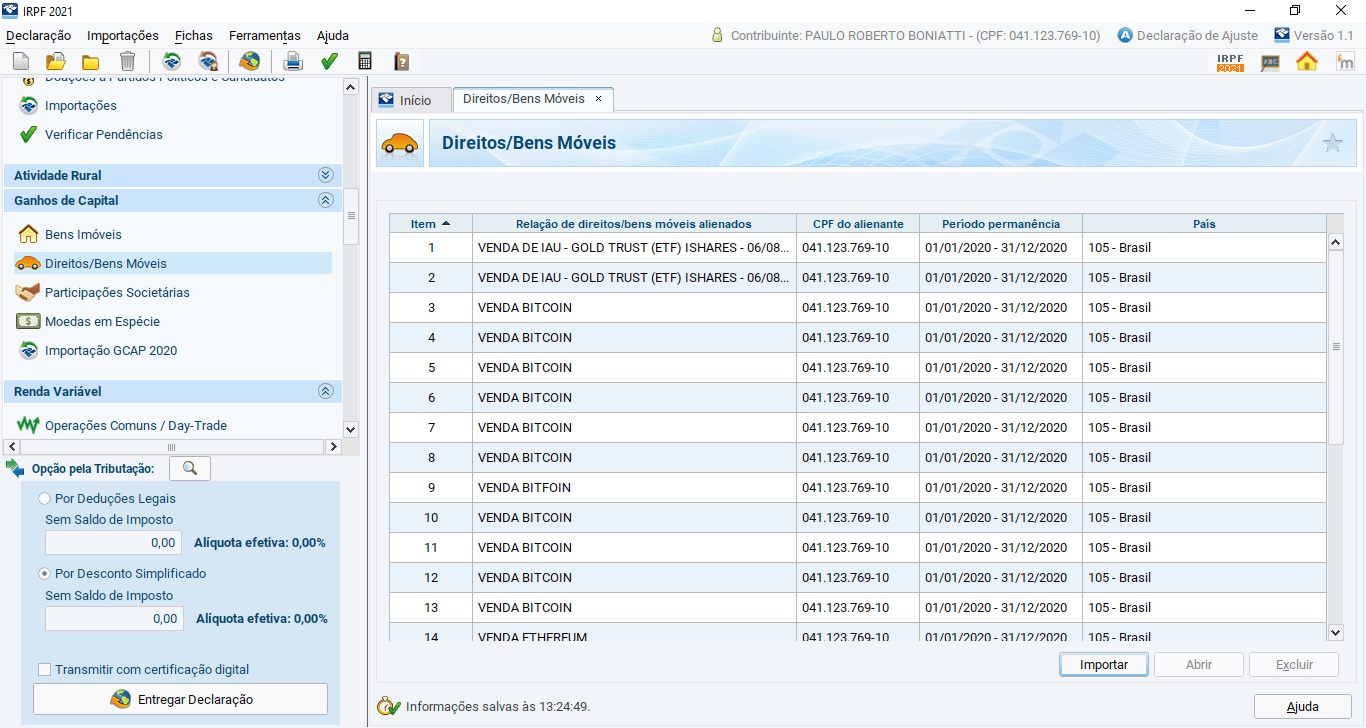Click the trash can delete icon
Image resolution: width=1366 pixels, height=728 pixels.
pyautogui.click(x=127, y=61)
